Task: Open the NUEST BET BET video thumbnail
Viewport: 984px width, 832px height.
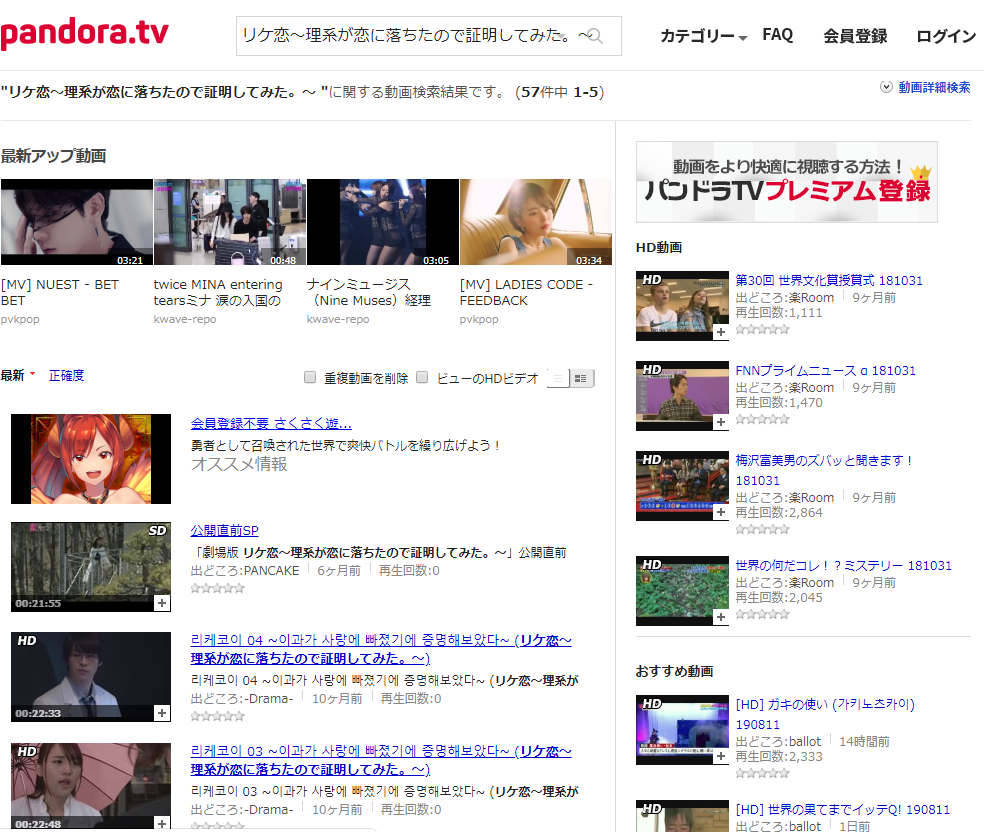Action: 77,222
